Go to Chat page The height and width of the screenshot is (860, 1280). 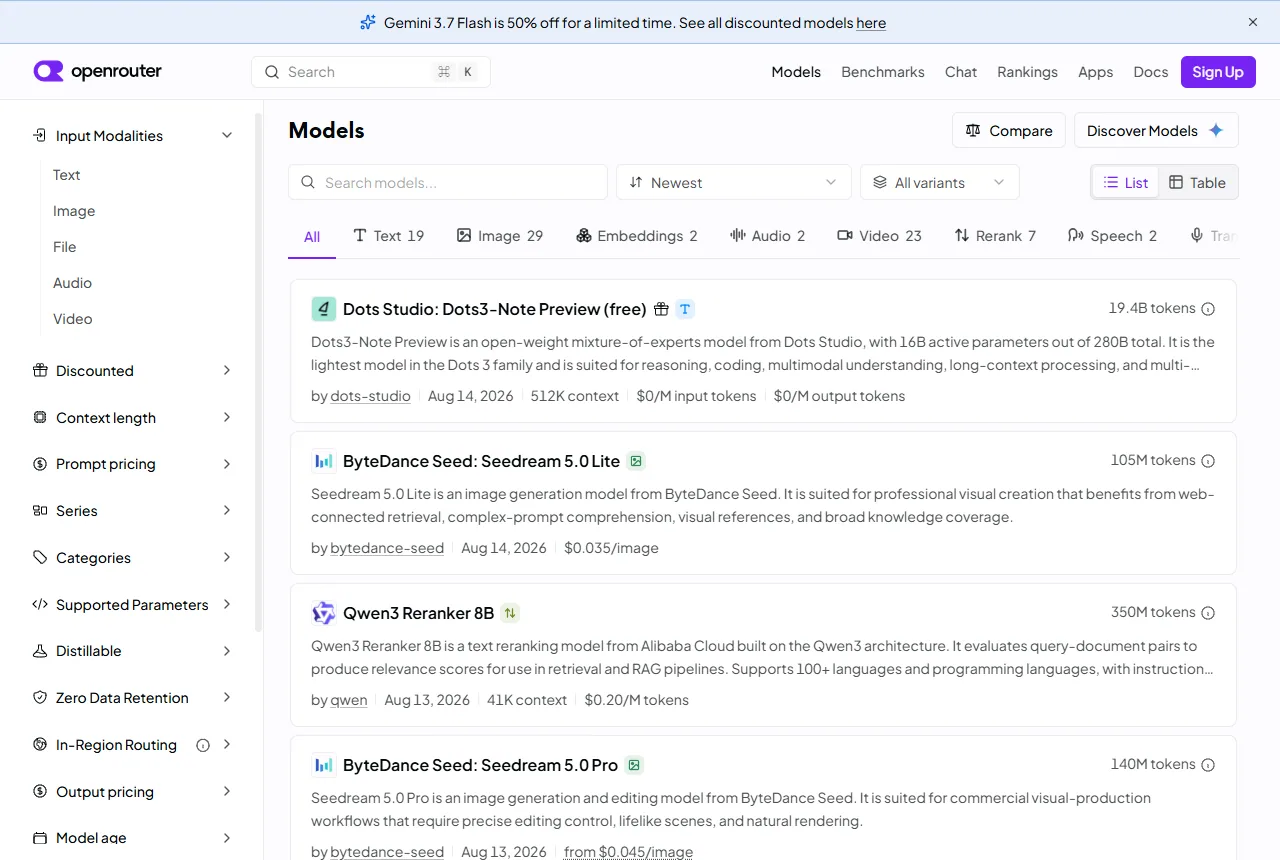[x=961, y=72]
